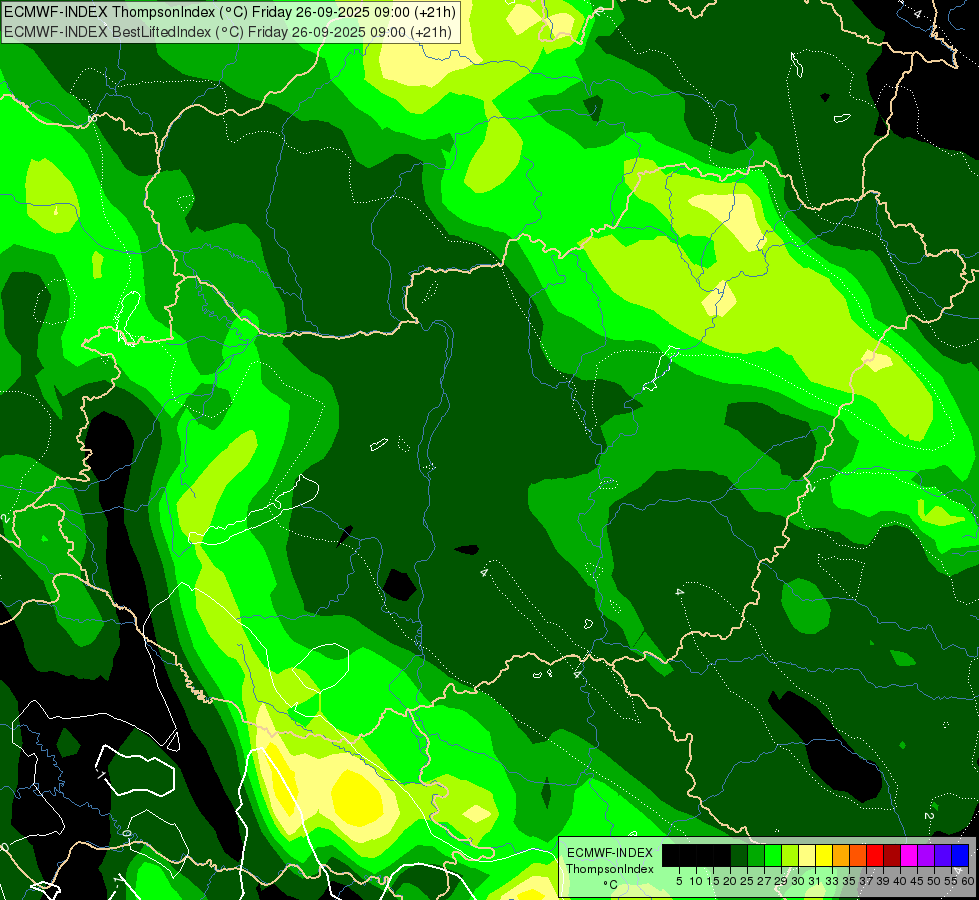Click the pale yellow legend swatch (30–31)

click(807, 855)
